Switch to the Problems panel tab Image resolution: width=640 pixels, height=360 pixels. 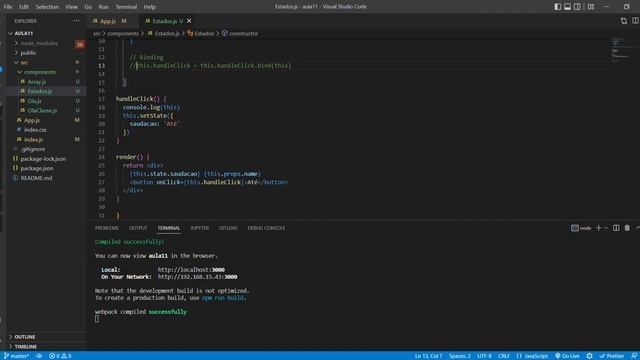tap(107, 228)
